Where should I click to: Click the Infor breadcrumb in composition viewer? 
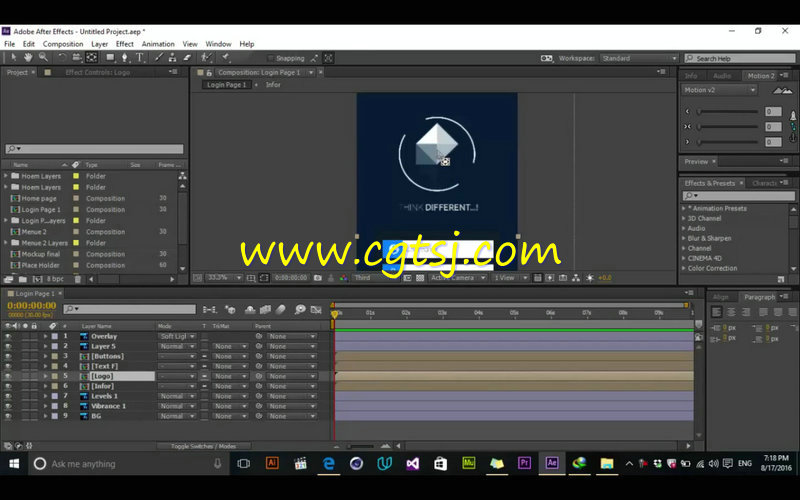coord(273,85)
